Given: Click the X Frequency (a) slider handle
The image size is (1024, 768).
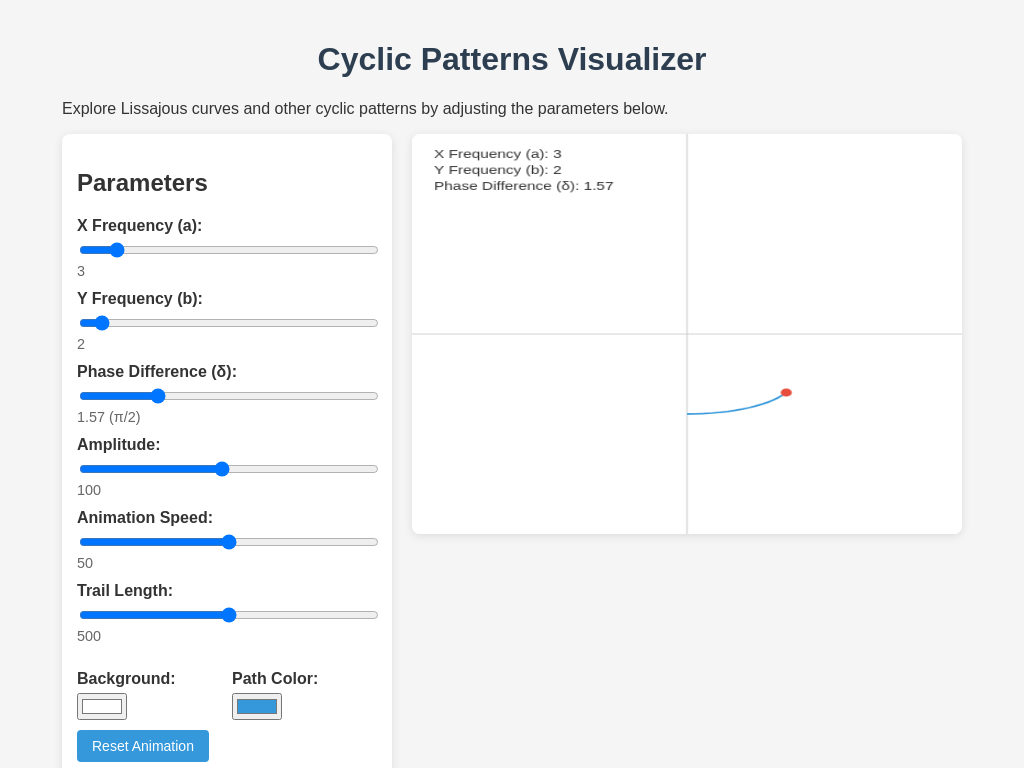Looking at the screenshot, I should pyautogui.click(x=116, y=250).
